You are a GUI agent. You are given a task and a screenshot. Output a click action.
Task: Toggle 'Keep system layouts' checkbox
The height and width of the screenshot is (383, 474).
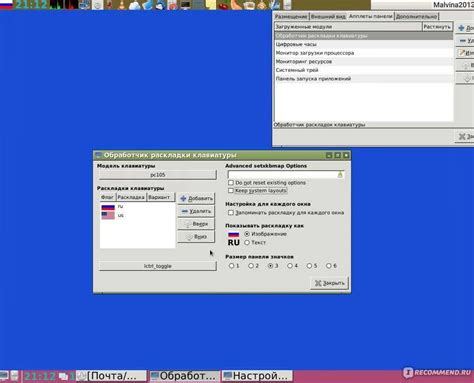(231, 191)
